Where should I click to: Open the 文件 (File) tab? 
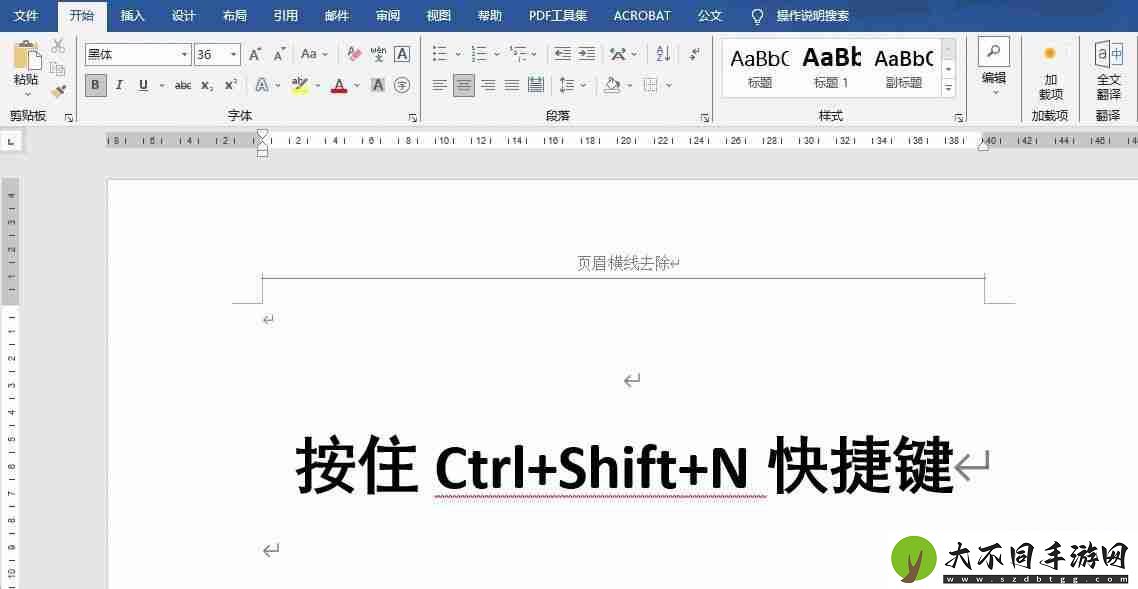point(26,16)
